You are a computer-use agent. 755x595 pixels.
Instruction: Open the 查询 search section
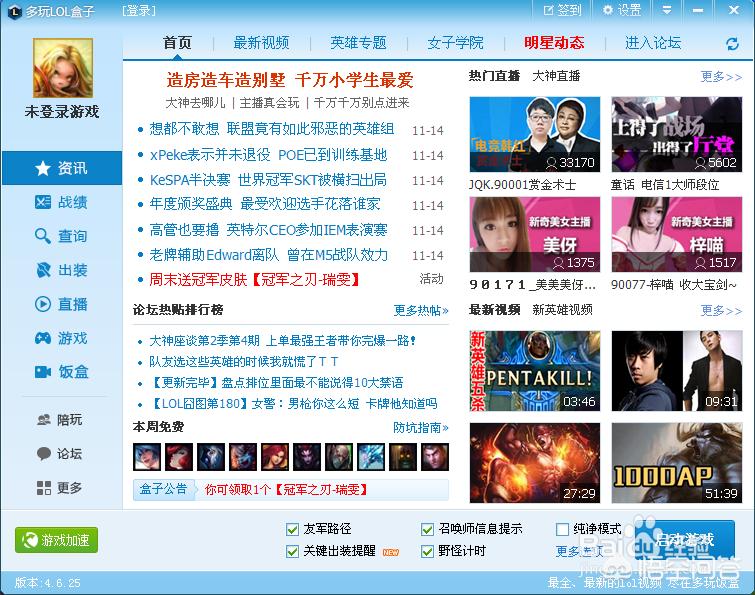62,236
